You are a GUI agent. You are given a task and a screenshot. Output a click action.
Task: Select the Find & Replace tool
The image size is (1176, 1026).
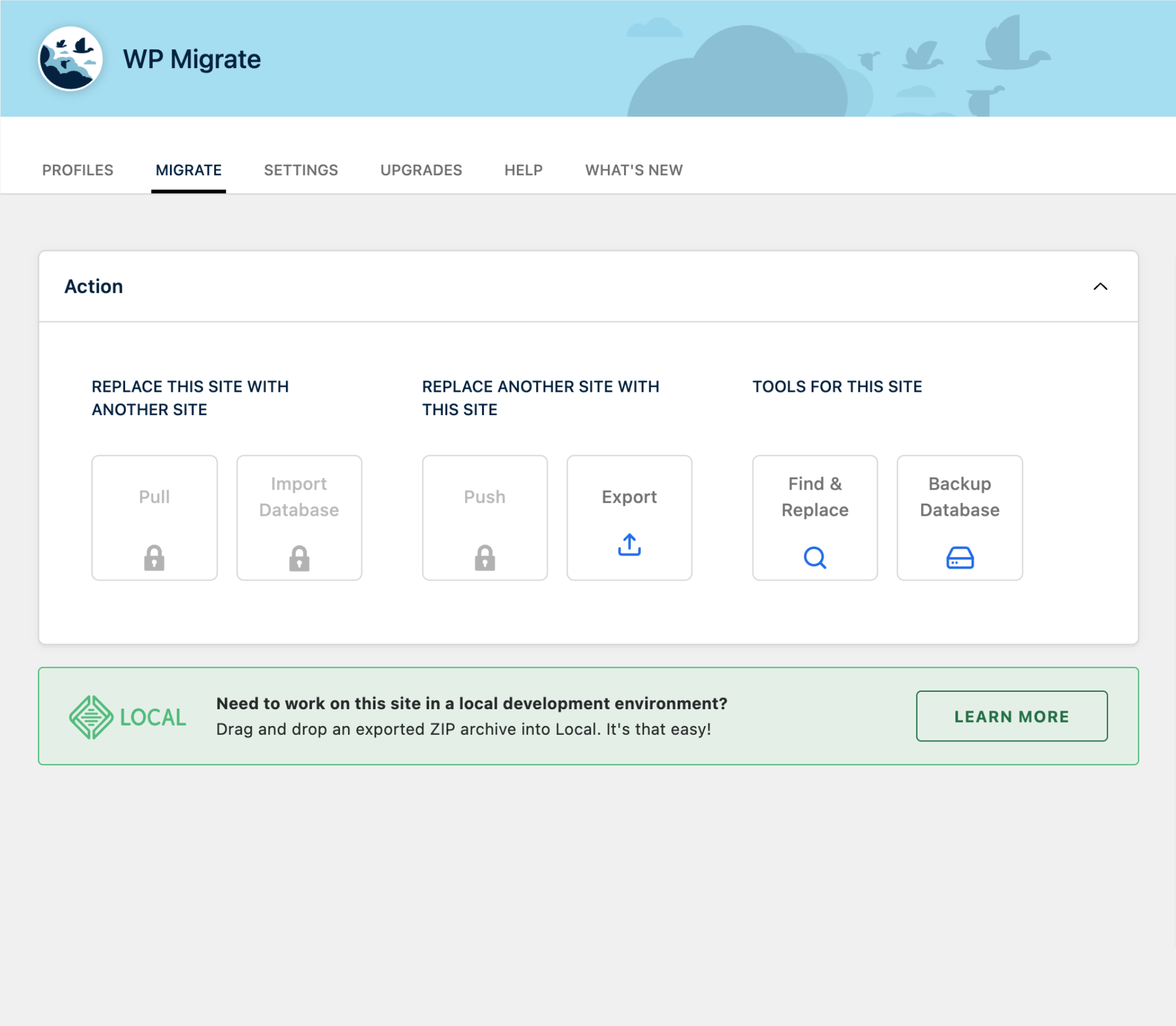click(815, 517)
